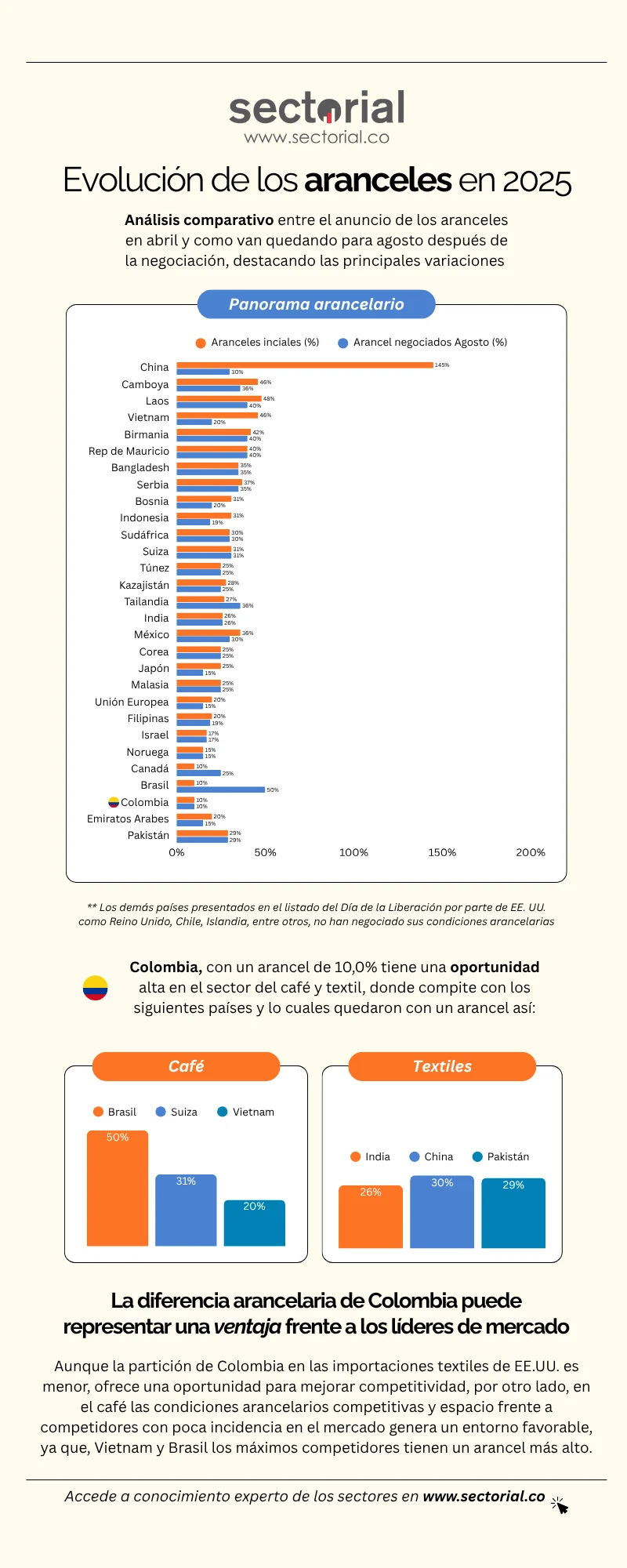Select the Panorama arancelario header pill
The image size is (627, 1568).
point(316,304)
